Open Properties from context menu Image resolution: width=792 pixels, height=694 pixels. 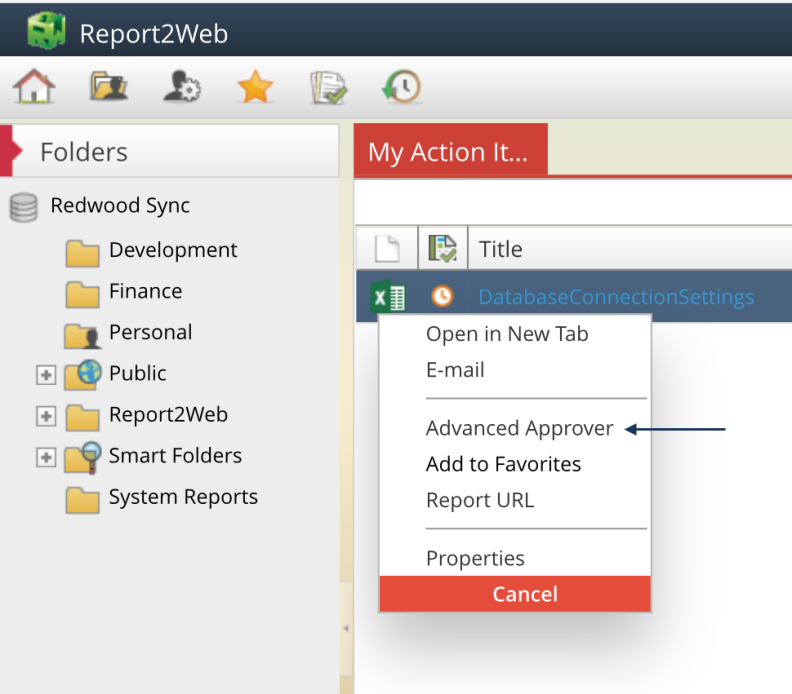point(475,558)
